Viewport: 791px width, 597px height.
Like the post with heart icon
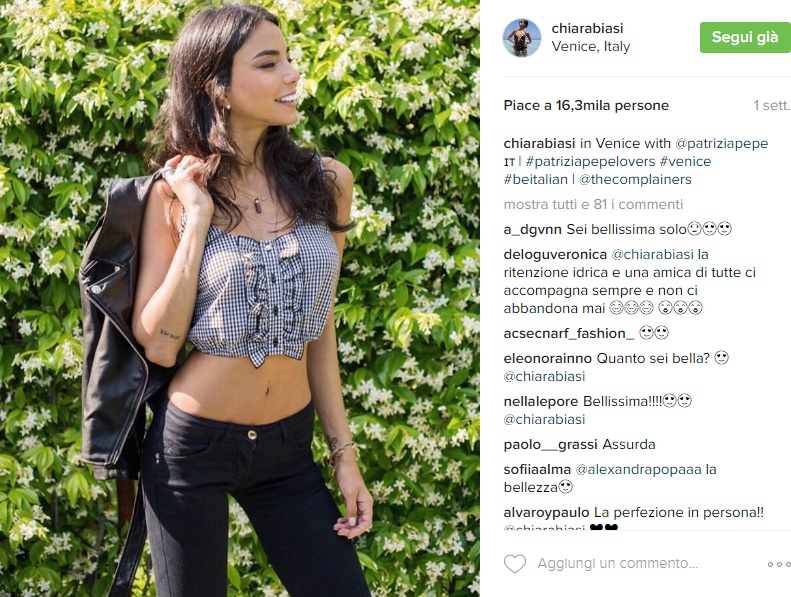[515, 564]
